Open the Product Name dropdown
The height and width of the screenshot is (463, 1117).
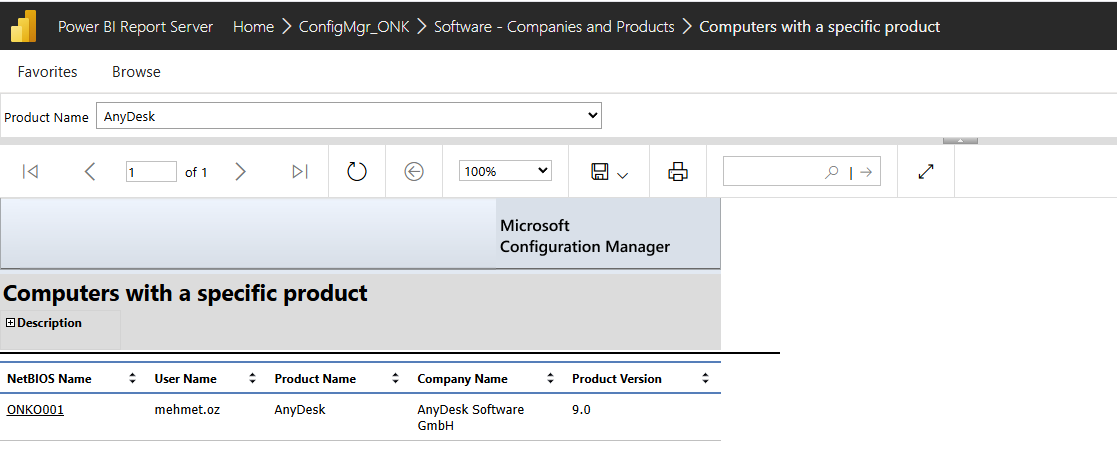[x=349, y=116]
